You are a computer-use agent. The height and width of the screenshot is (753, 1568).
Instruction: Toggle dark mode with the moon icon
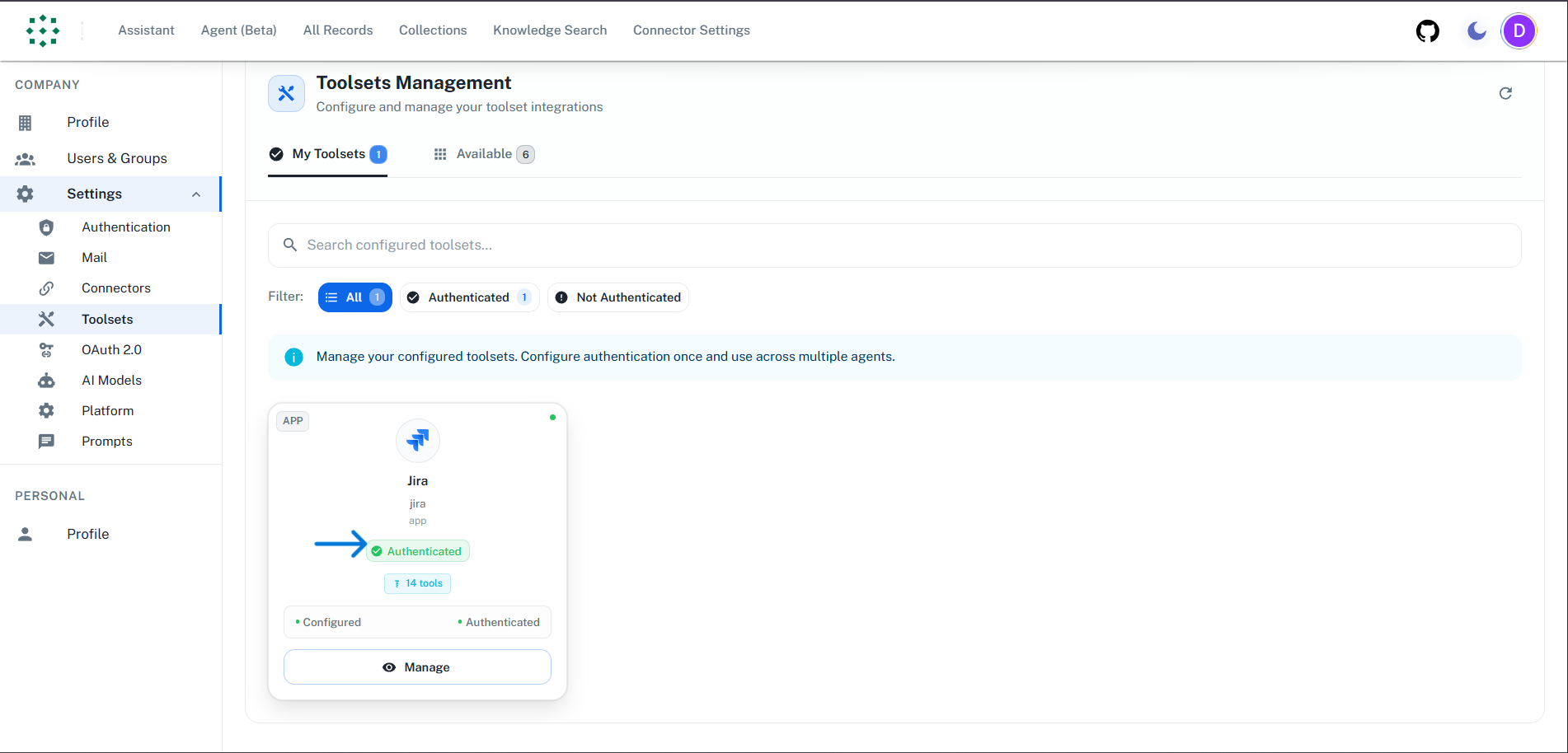1475,31
